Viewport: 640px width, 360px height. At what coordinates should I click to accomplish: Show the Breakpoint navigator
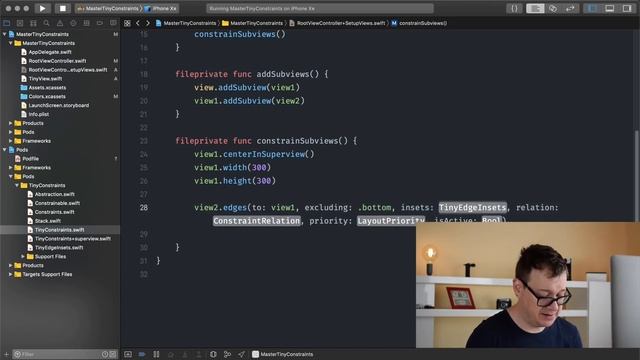click(x=100, y=23)
